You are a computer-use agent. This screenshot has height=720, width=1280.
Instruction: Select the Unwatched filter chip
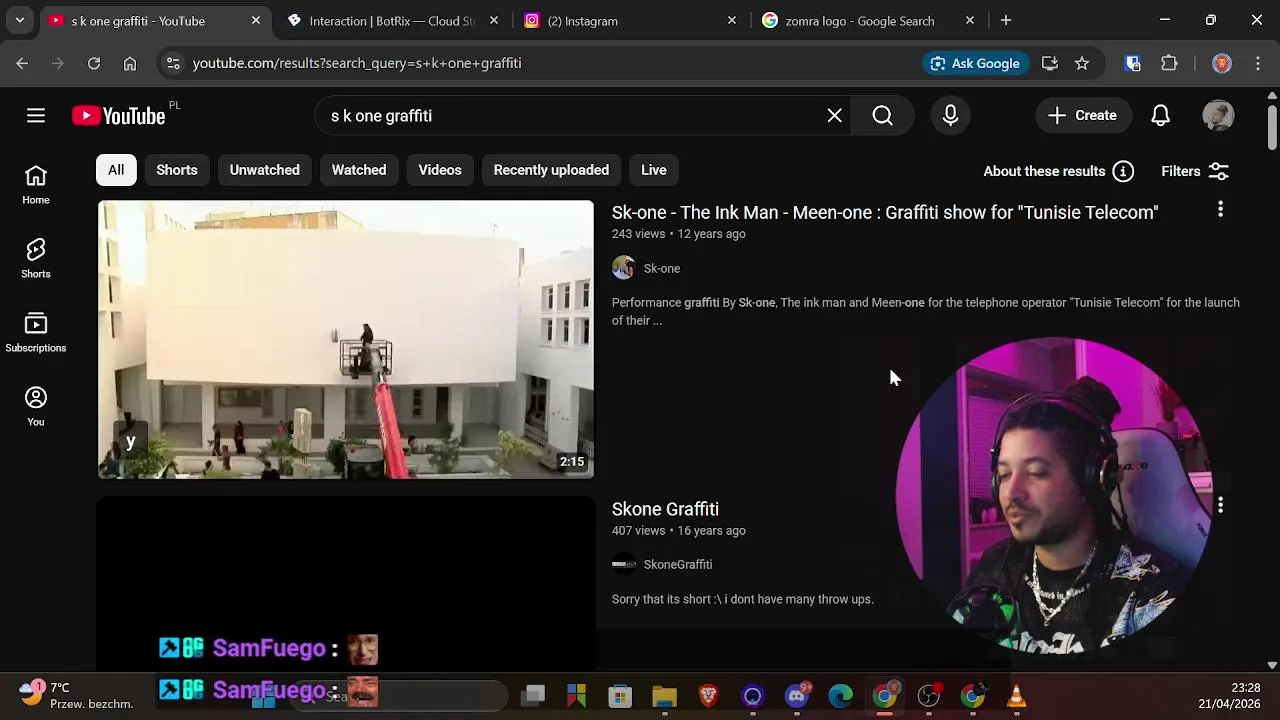[x=265, y=170]
